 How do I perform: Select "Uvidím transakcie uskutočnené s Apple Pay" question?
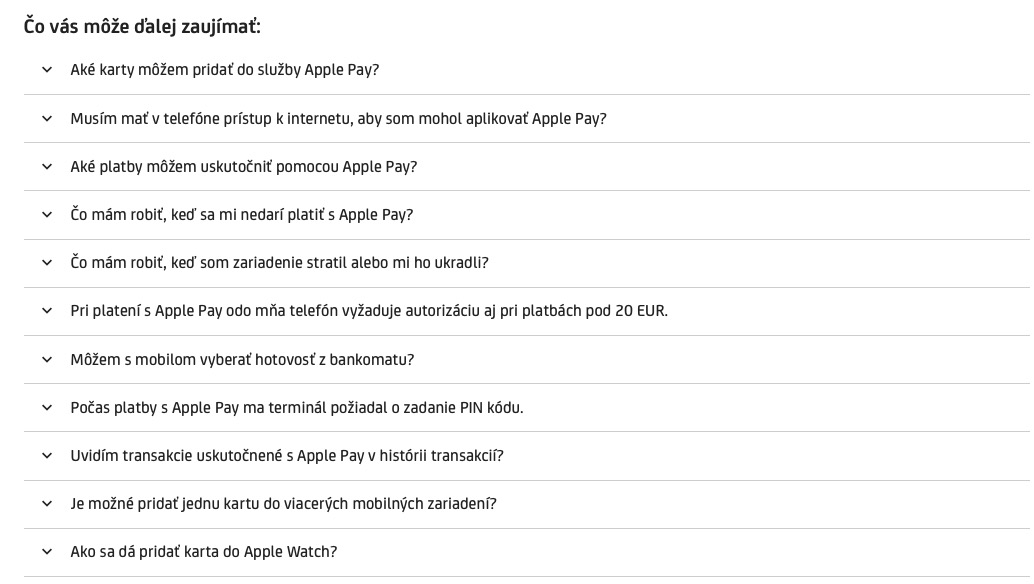[x=287, y=455]
